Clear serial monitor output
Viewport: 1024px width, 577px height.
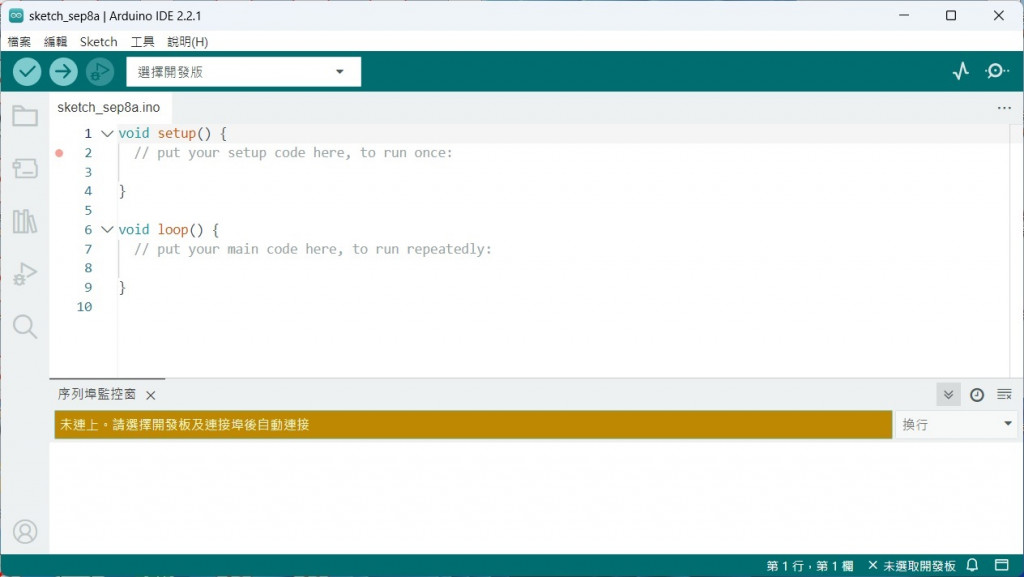pos(1004,394)
